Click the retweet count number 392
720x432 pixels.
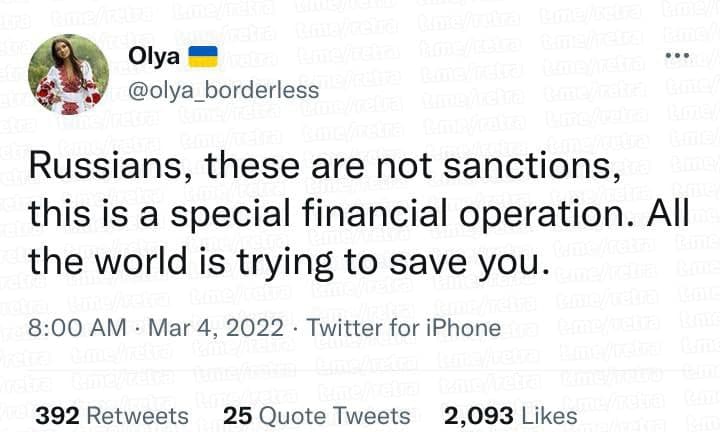(56, 416)
